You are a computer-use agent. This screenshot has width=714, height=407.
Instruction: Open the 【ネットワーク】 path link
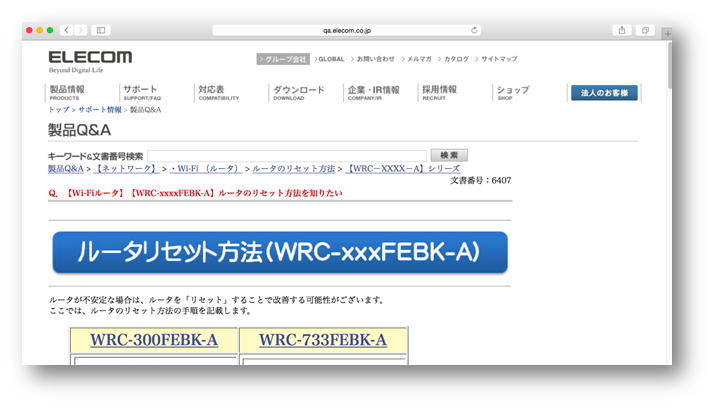(x=126, y=169)
